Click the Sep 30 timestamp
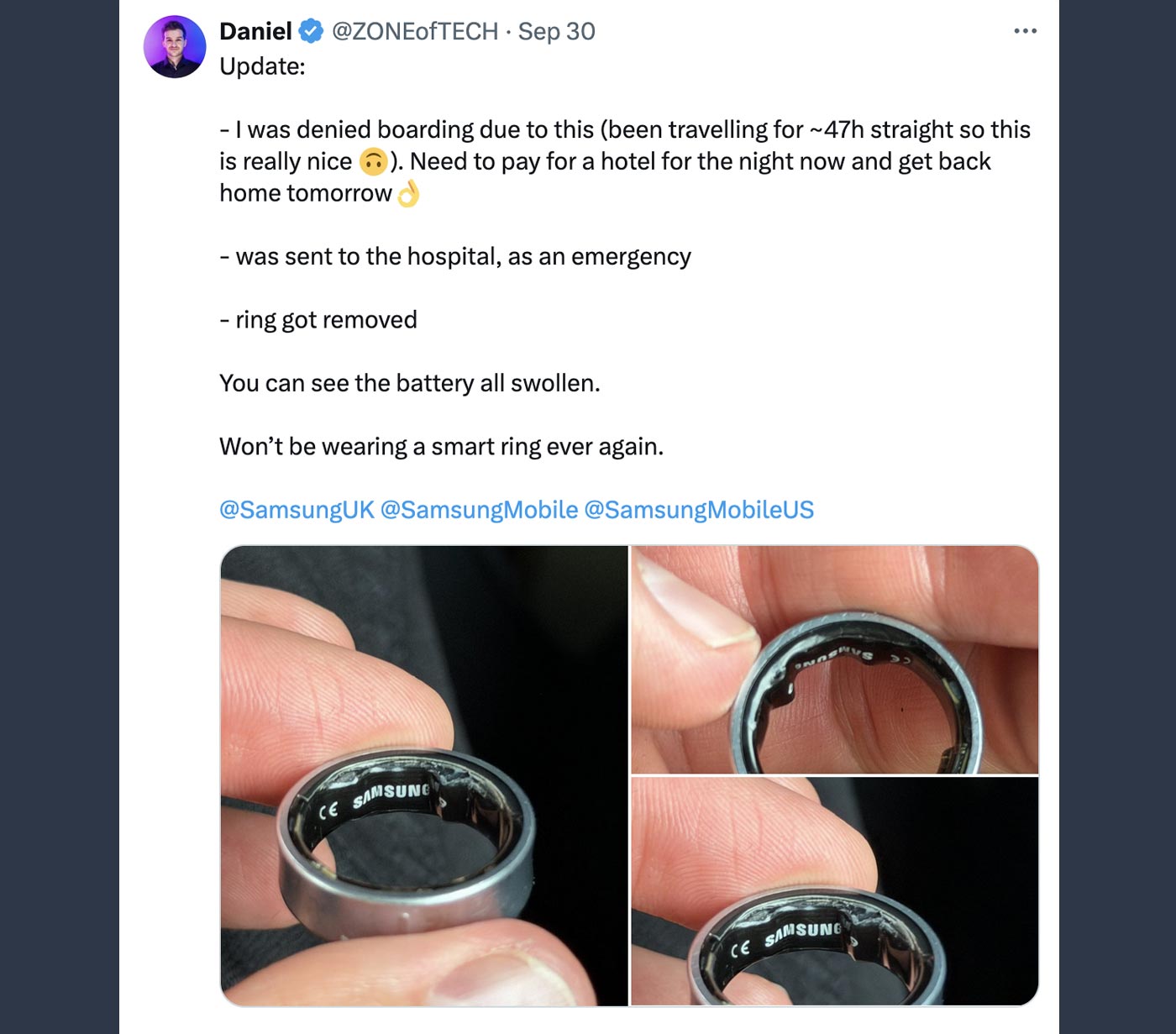This screenshot has height=1034, width=1176. (x=559, y=31)
